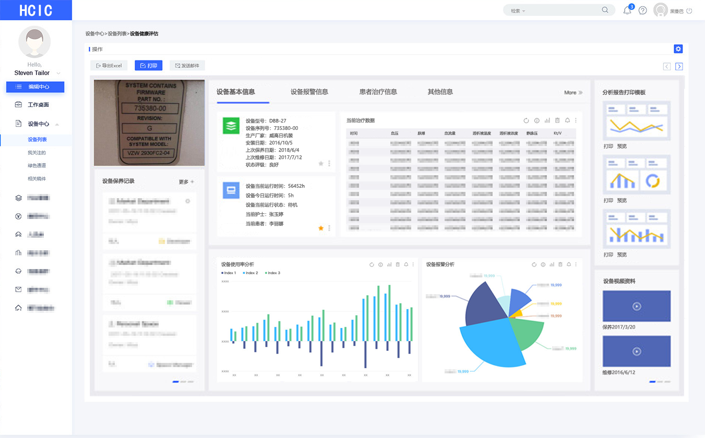The width and height of the screenshot is (705, 438).
Task: Toggle the star favorite on device info card
Action: click(321, 163)
